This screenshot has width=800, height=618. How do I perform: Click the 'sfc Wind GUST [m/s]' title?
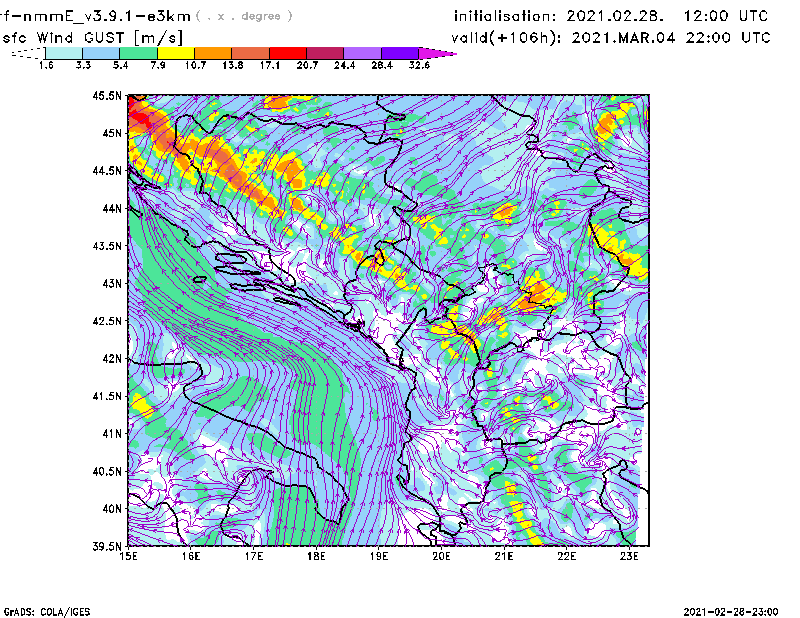92,38
